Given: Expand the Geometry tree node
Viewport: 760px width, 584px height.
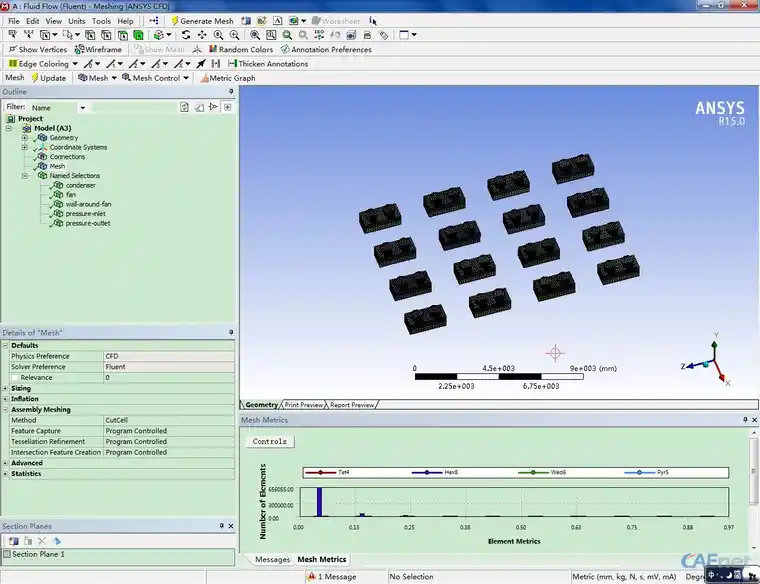Looking at the screenshot, I should (25, 138).
